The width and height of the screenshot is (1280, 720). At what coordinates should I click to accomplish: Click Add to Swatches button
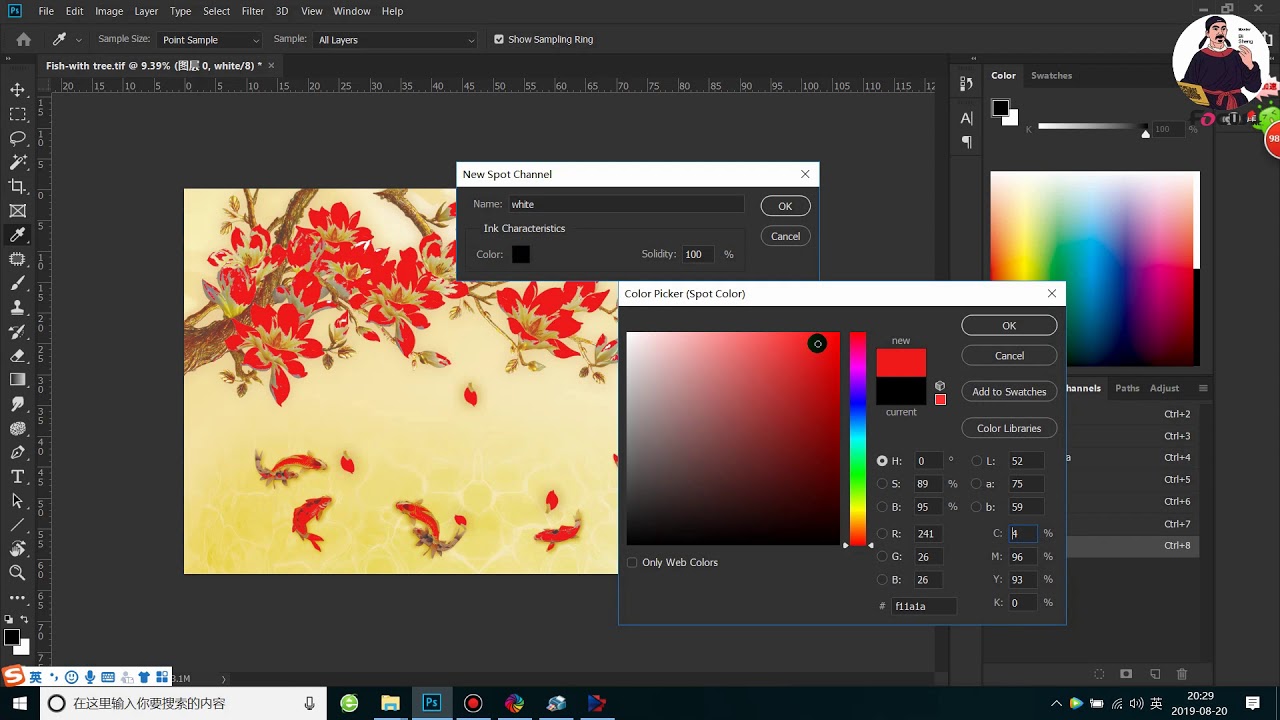pos(1009,392)
